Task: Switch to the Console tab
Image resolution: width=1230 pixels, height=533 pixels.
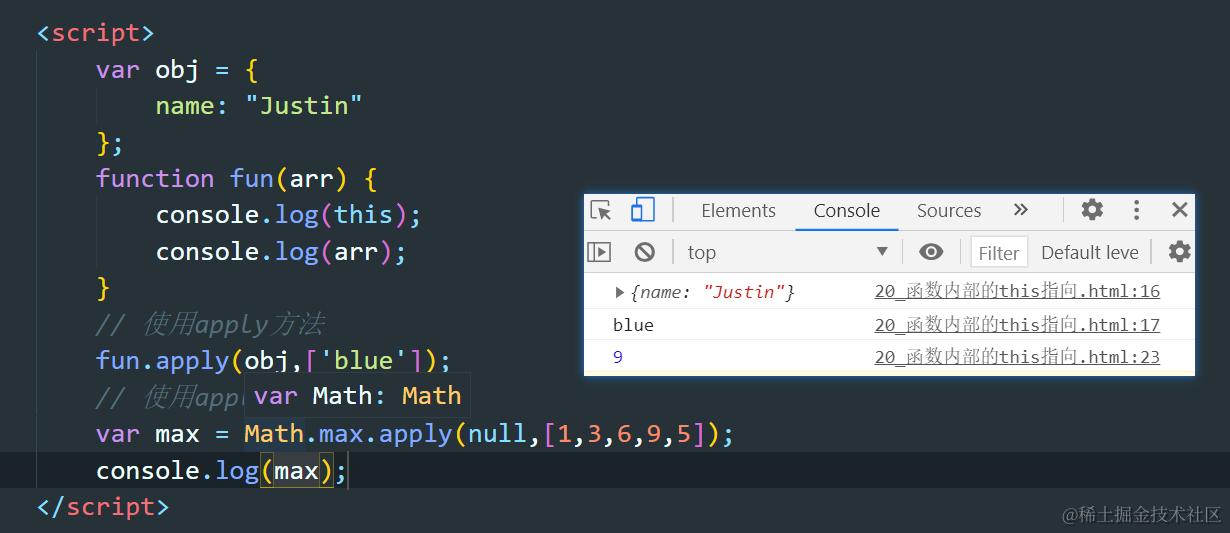Action: coord(847,211)
